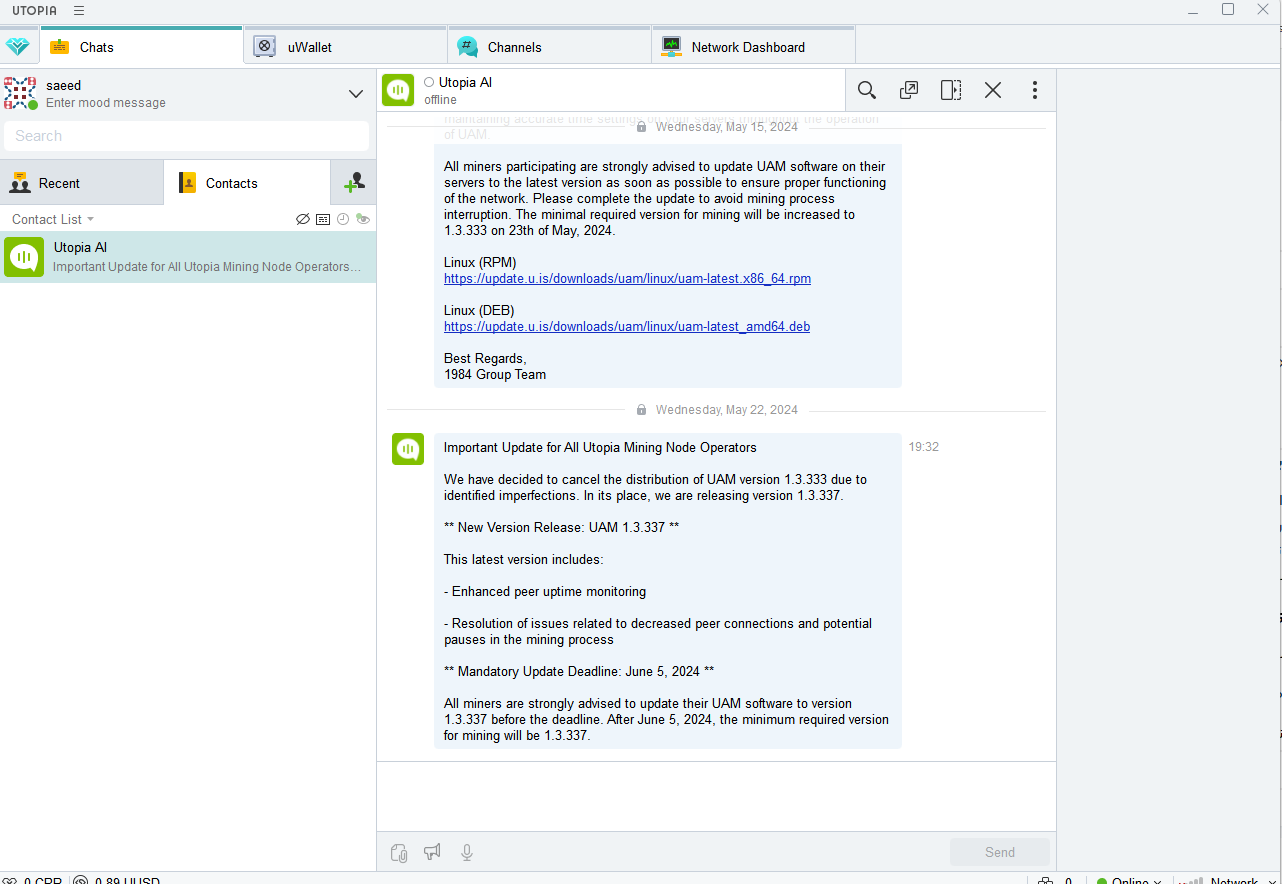
Task: Close the Utopia AI chat with X
Action: pyautogui.click(x=993, y=90)
